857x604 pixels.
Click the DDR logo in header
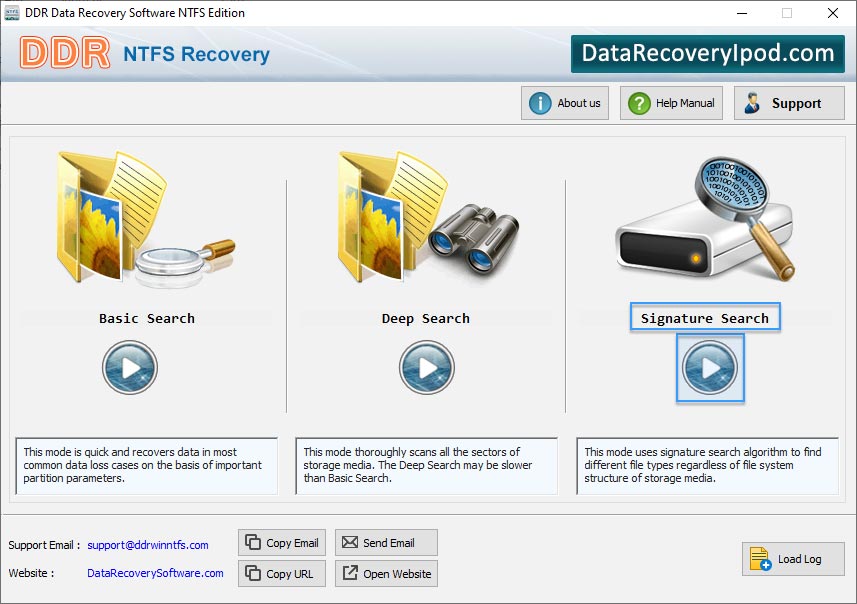64,53
